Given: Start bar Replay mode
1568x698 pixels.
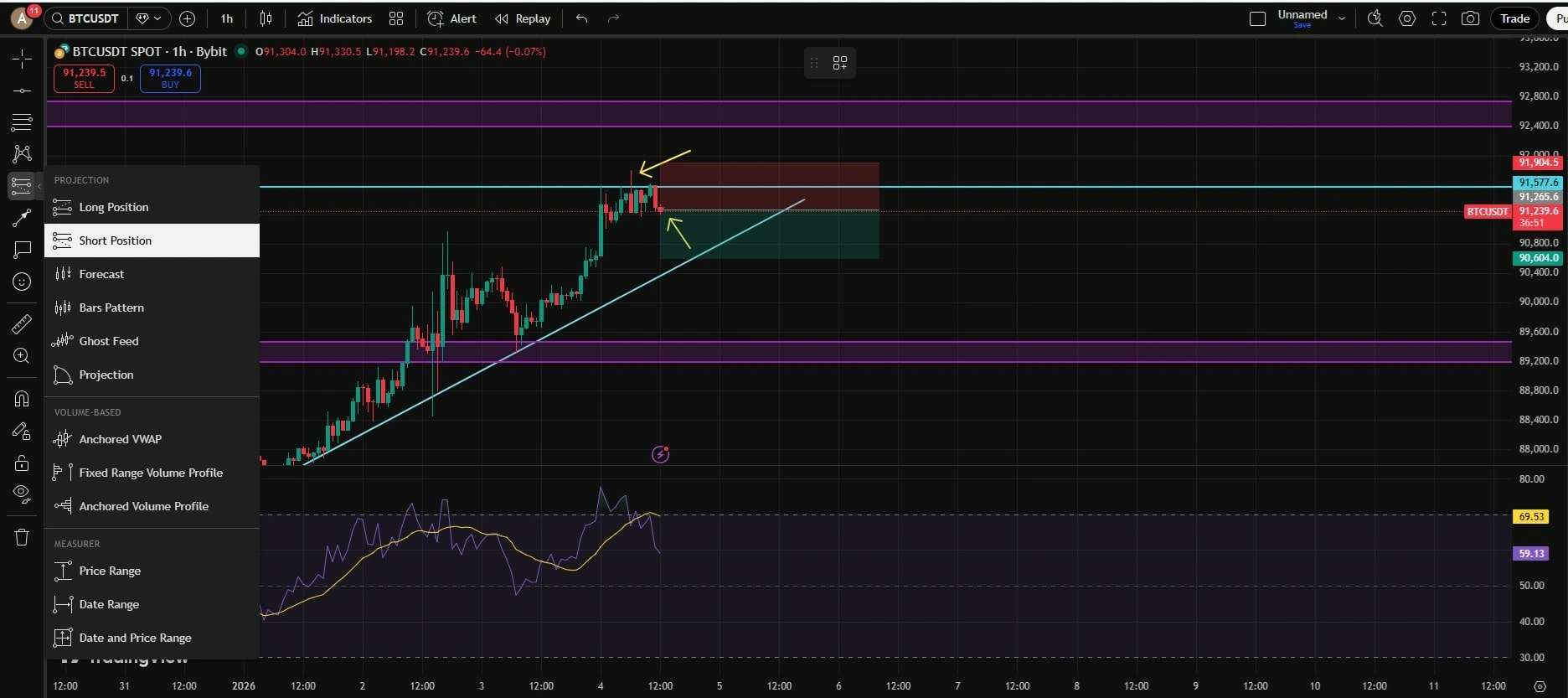Looking at the screenshot, I should 523,18.
